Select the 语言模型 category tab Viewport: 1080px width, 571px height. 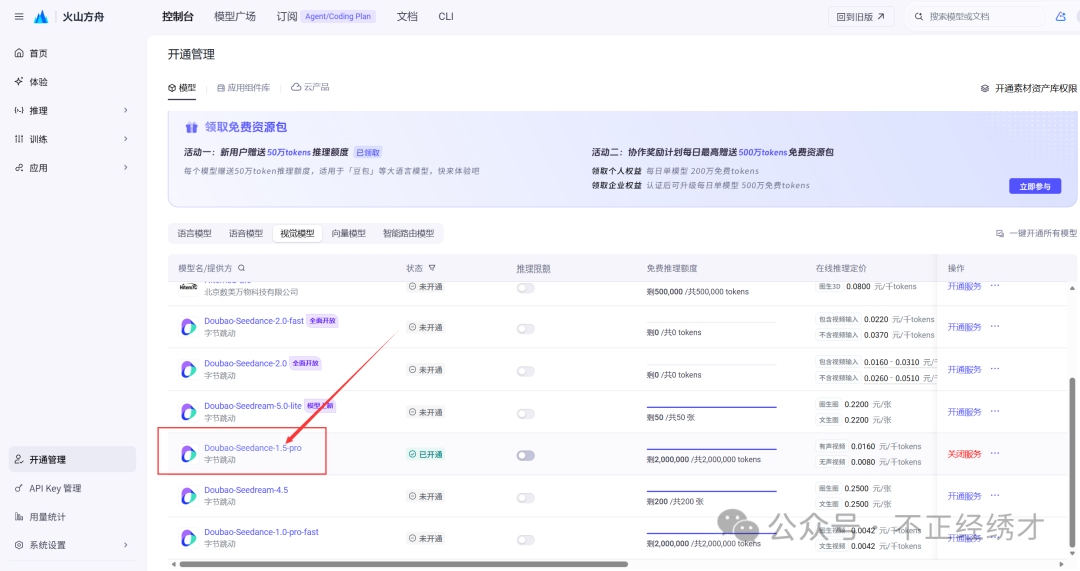coord(194,233)
